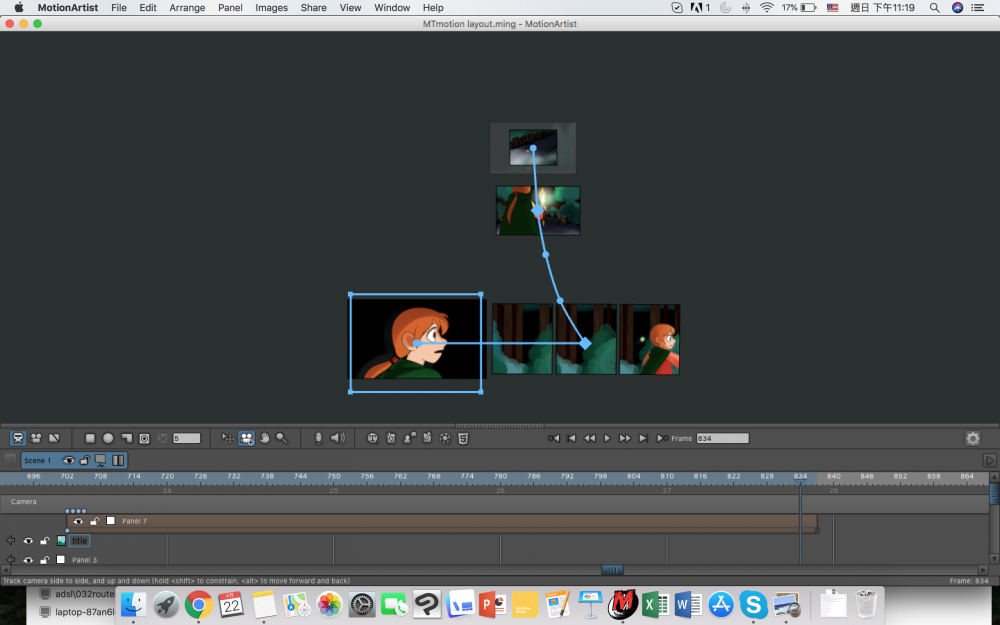Viewport: 1000px width, 625px height.
Task: Open the Images menu
Action: (x=271, y=8)
